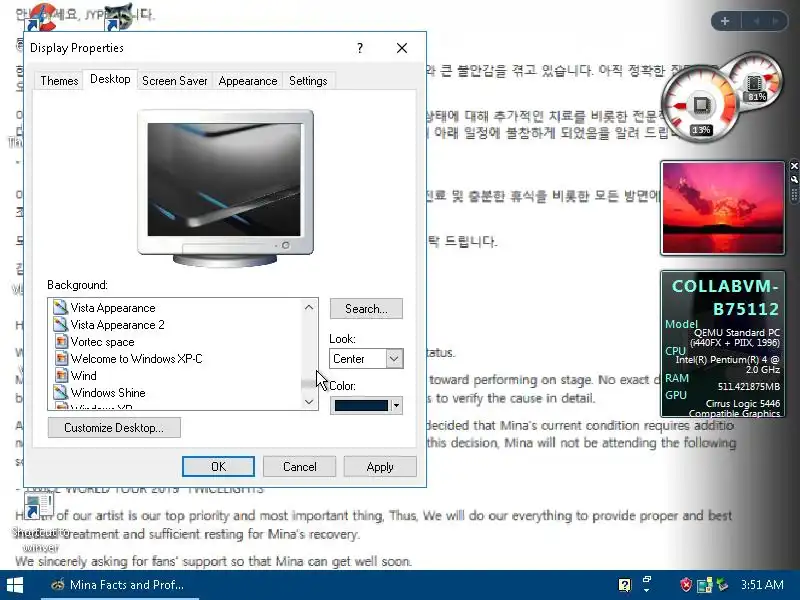Click the red swirl desktop shortcut icon

pos(41,17)
